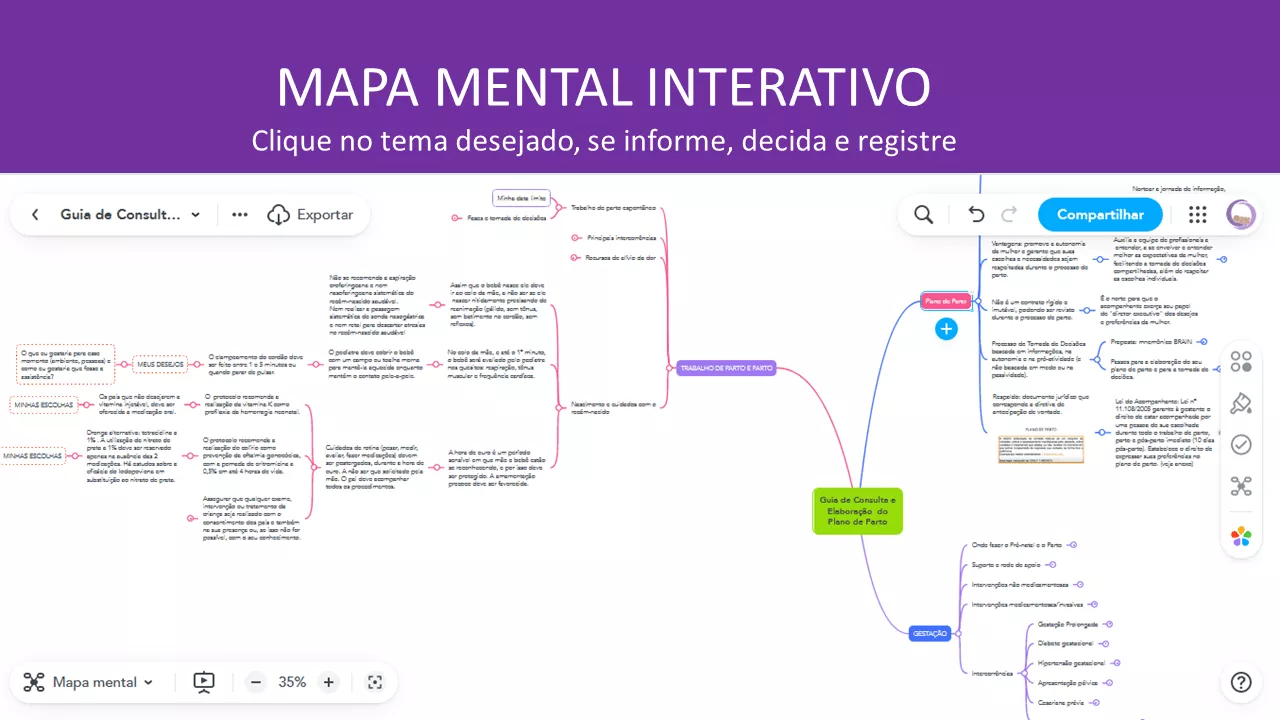This screenshot has height=720, width=1280.
Task: Zoom in with the plus button
Action: [328, 682]
